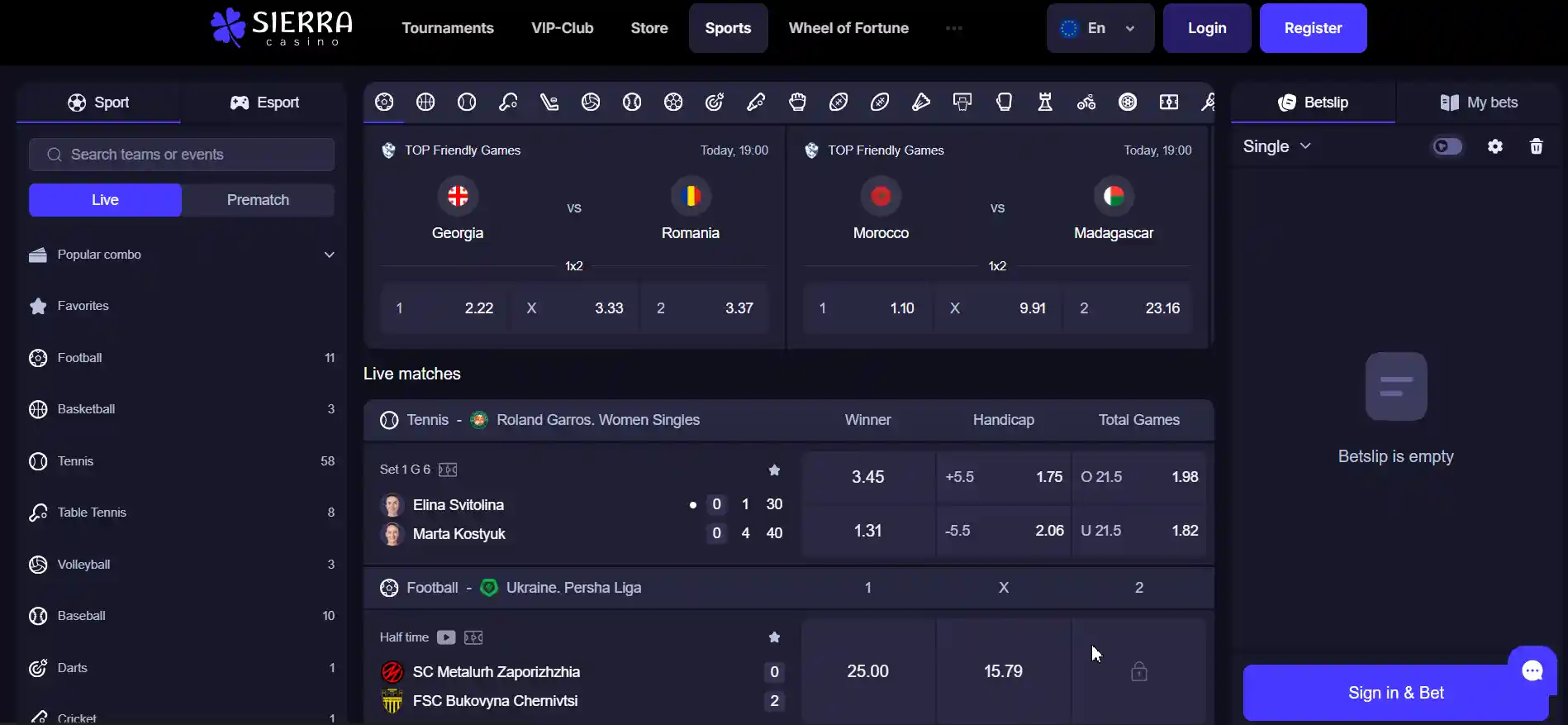
Task: Favorite the Metalurh vs Bukovyna match
Action: (774, 637)
